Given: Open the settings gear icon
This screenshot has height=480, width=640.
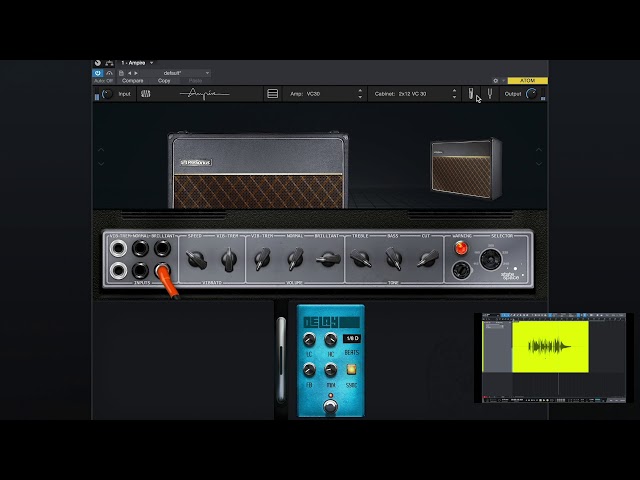Looking at the screenshot, I should (496, 81).
